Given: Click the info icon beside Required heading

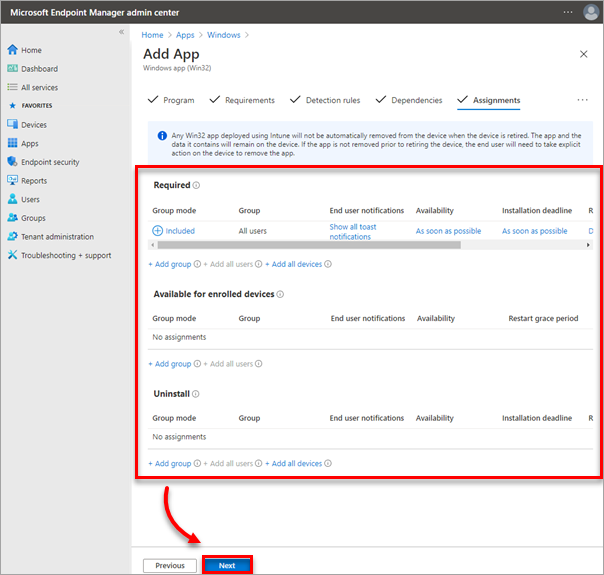Looking at the screenshot, I should click(196, 185).
